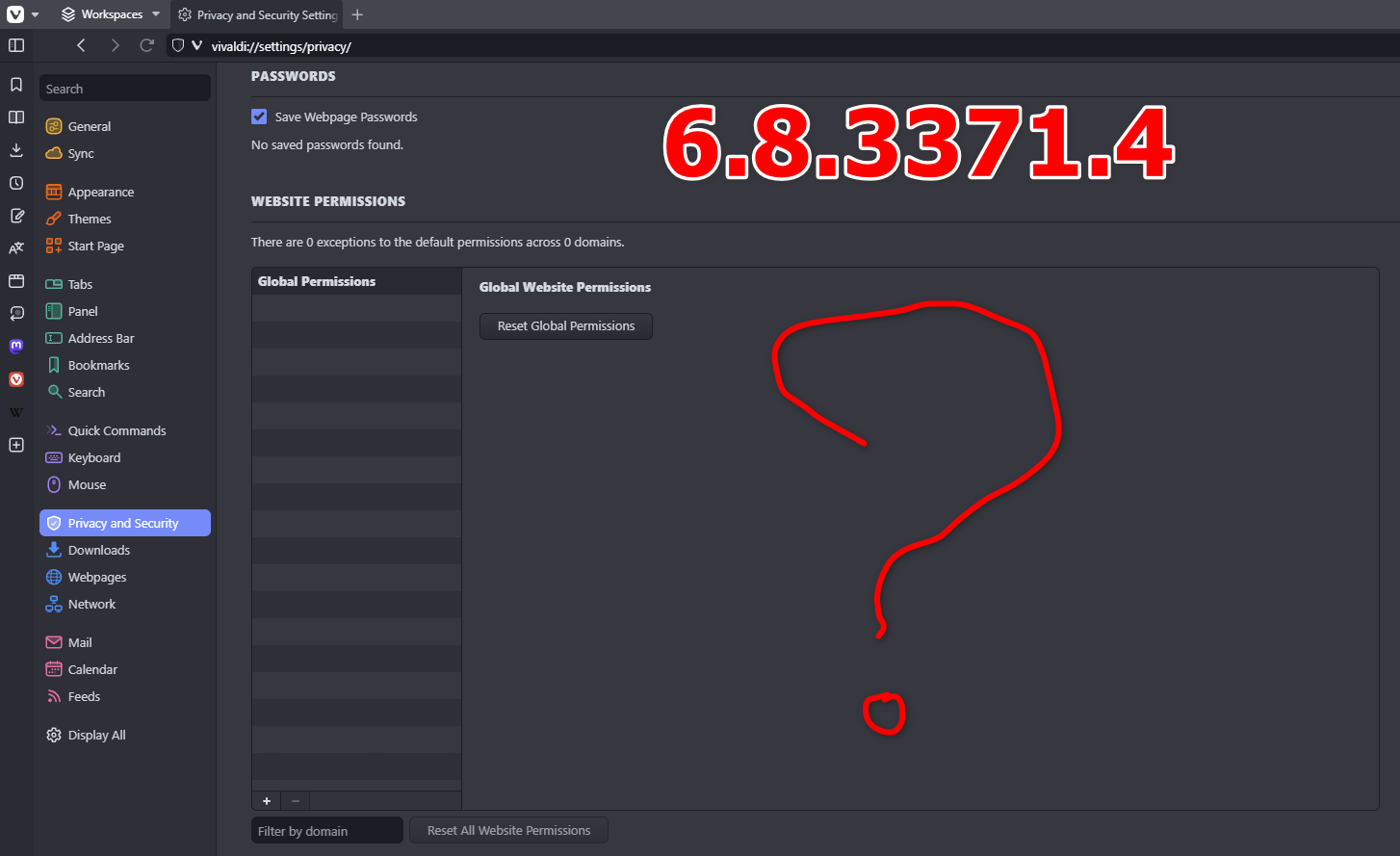The height and width of the screenshot is (856, 1400).
Task: Expand the Vivaldi menu dropdown arrow
Action: [36, 14]
